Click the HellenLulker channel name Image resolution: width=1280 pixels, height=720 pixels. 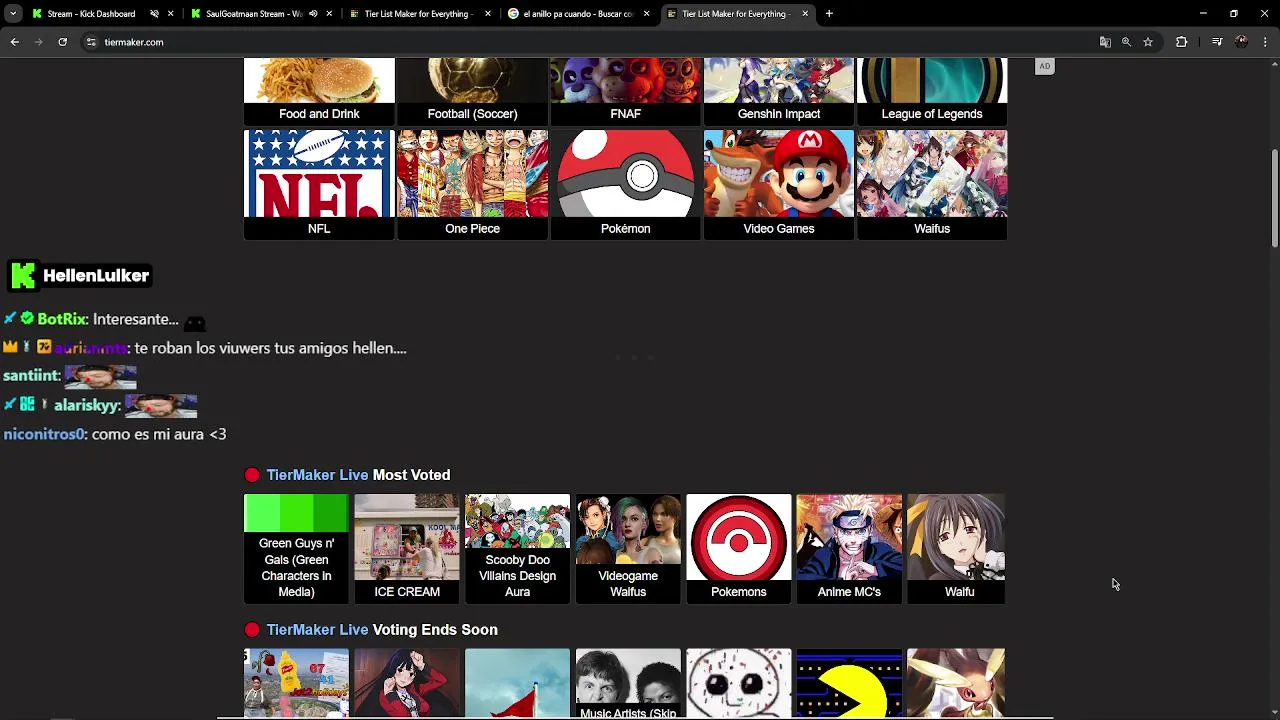click(x=96, y=275)
